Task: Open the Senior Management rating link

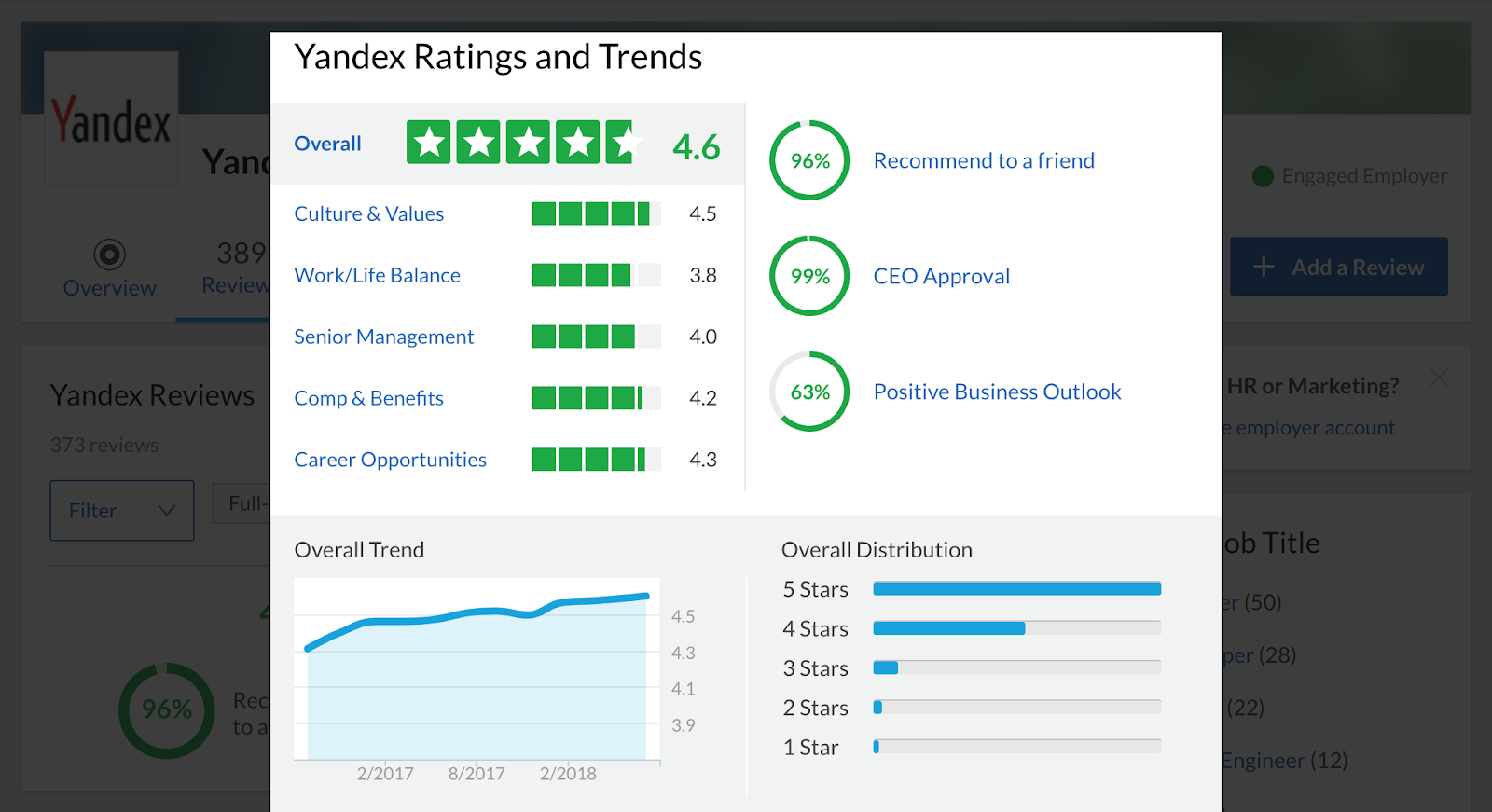Action: tap(383, 337)
